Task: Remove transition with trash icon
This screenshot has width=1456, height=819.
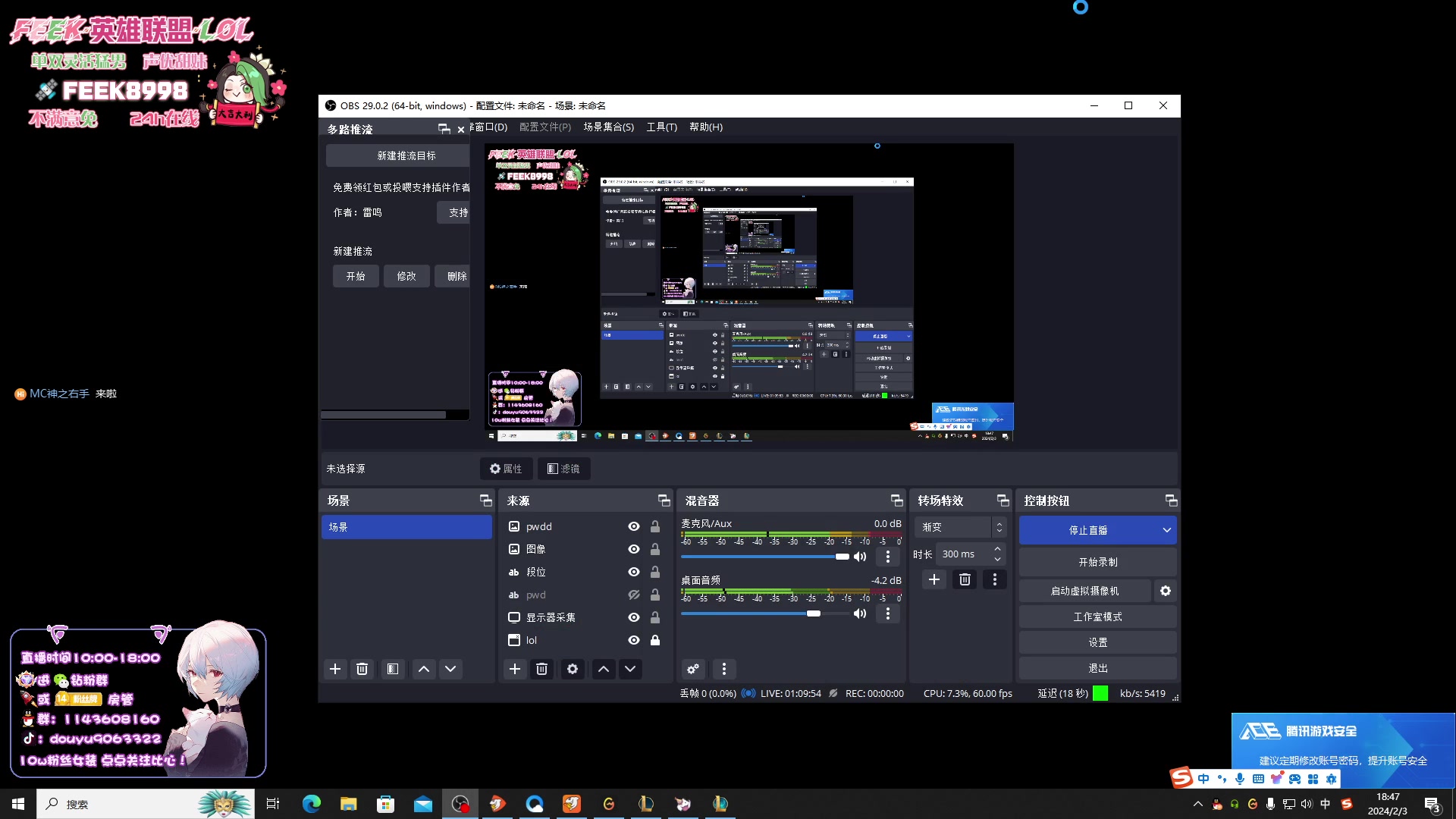Action: 965,579
